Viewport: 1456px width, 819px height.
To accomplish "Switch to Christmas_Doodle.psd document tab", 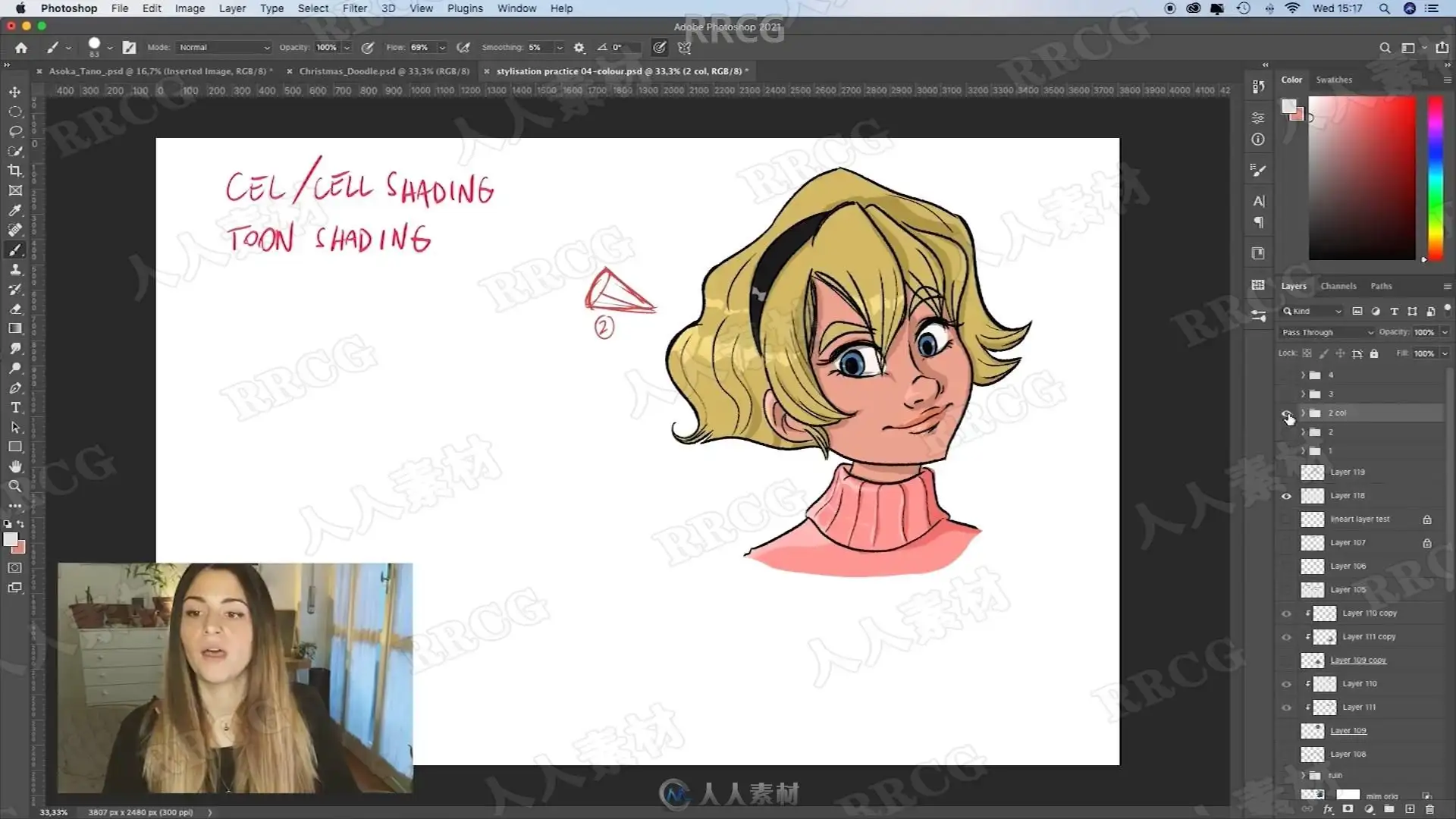I will [x=384, y=71].
